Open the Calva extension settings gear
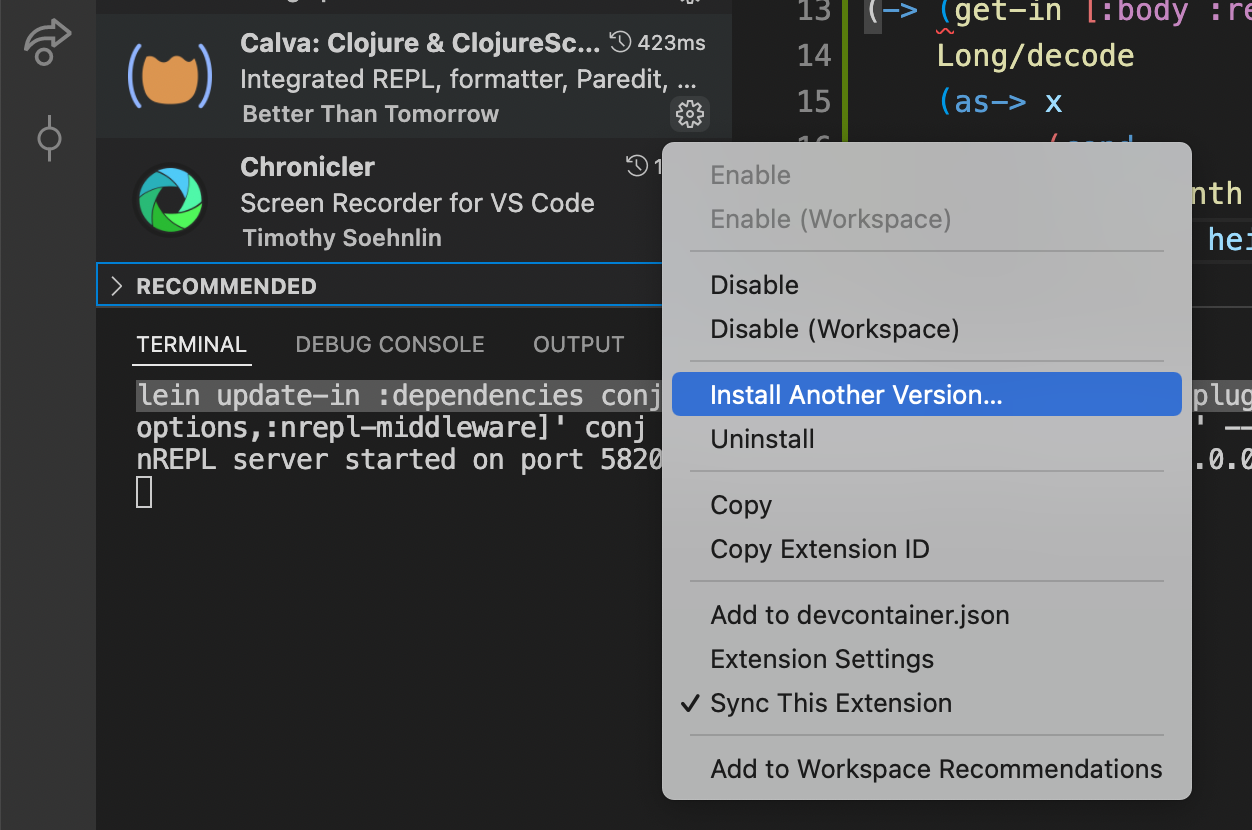Viewport: 1252px width, 830px height. pos(689,114)
